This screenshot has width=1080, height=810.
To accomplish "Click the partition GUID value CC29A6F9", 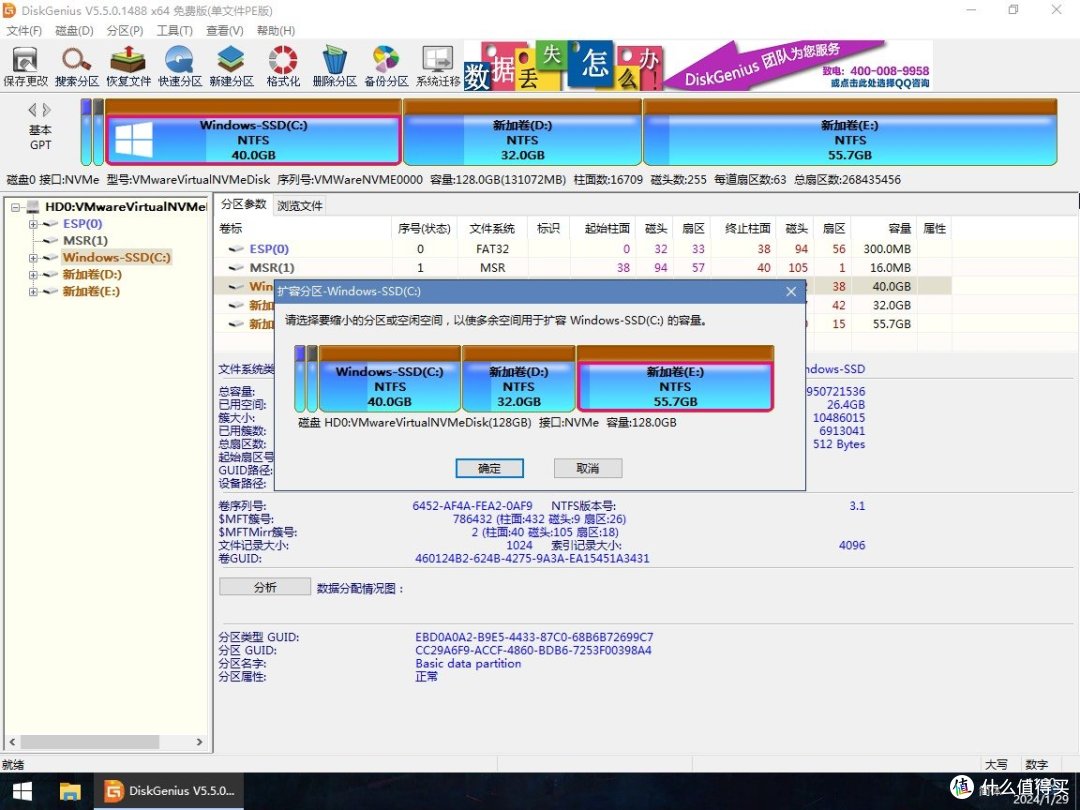I will (x=533, y=650).
